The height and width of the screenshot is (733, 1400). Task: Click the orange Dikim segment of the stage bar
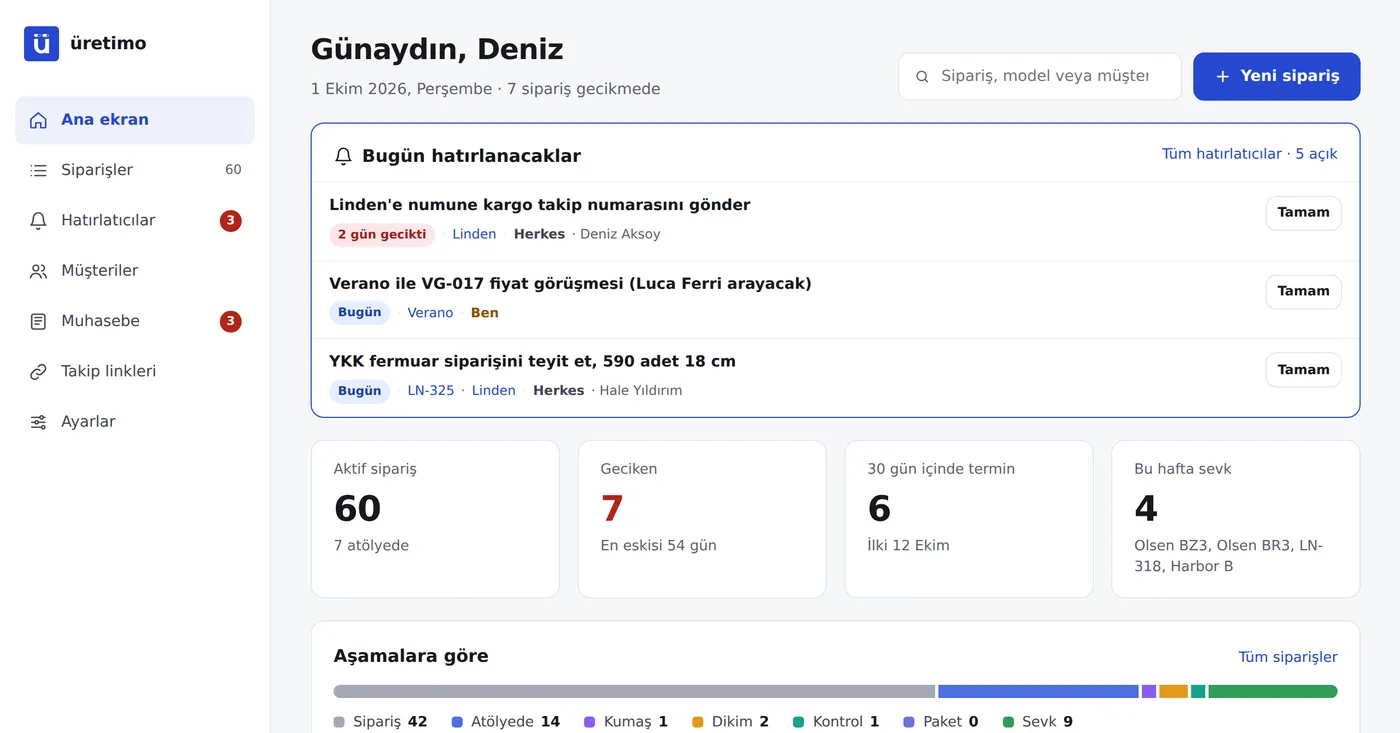click(x=1174, y=692)
